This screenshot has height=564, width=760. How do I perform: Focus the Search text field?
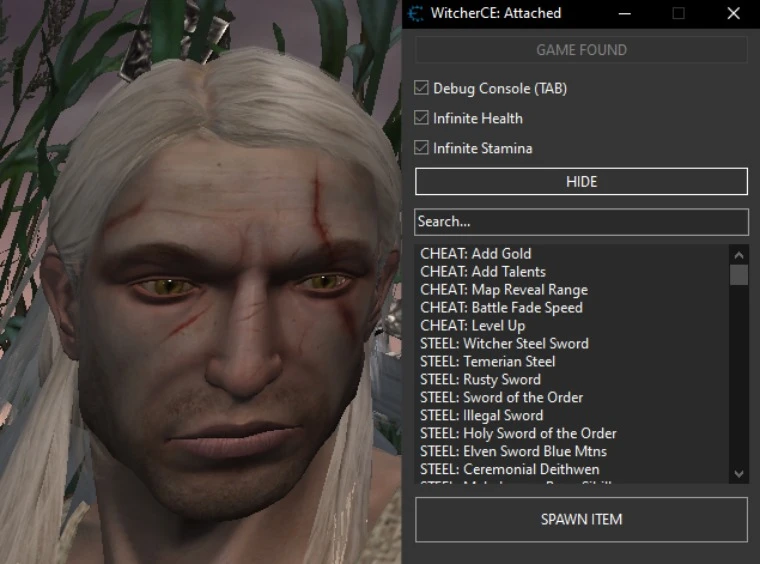(x=581, y=222)
